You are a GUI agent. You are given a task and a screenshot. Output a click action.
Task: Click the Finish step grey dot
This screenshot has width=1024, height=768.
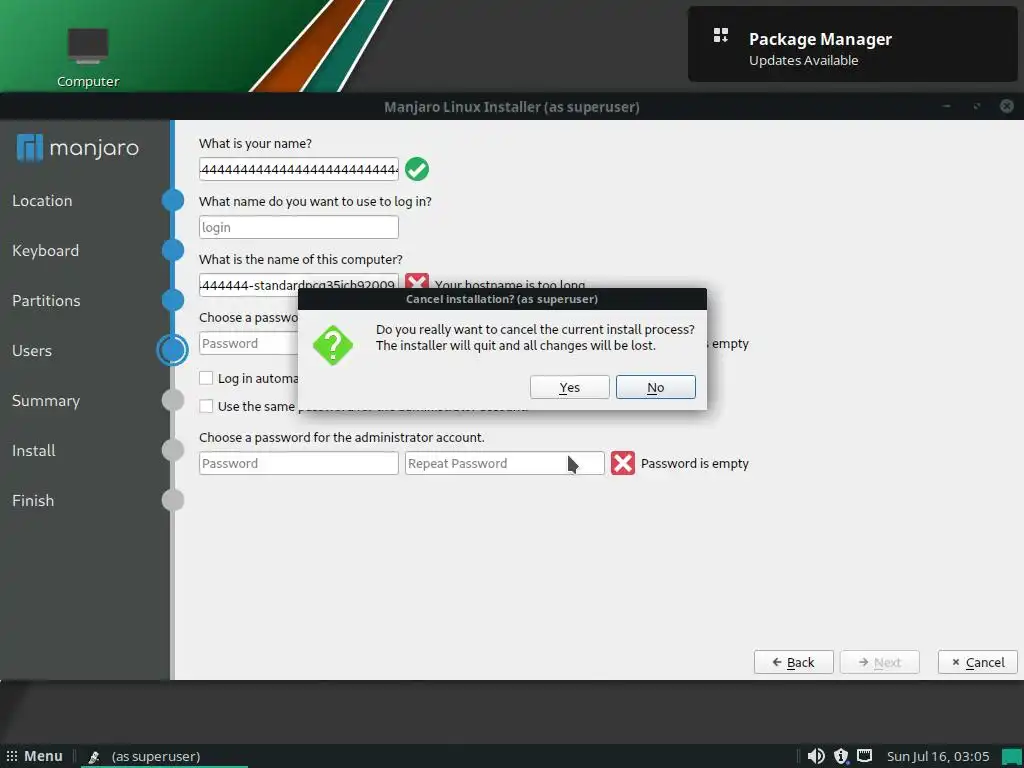pos(173,500)
